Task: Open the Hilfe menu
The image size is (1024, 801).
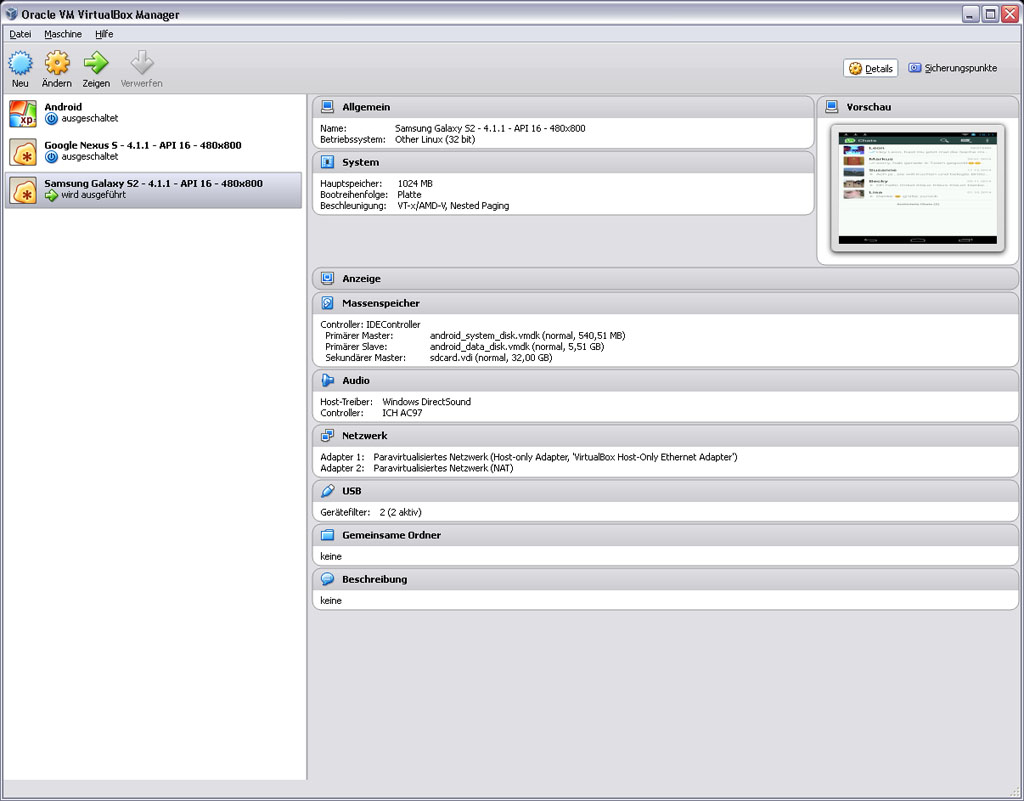Action: (104, 34)
